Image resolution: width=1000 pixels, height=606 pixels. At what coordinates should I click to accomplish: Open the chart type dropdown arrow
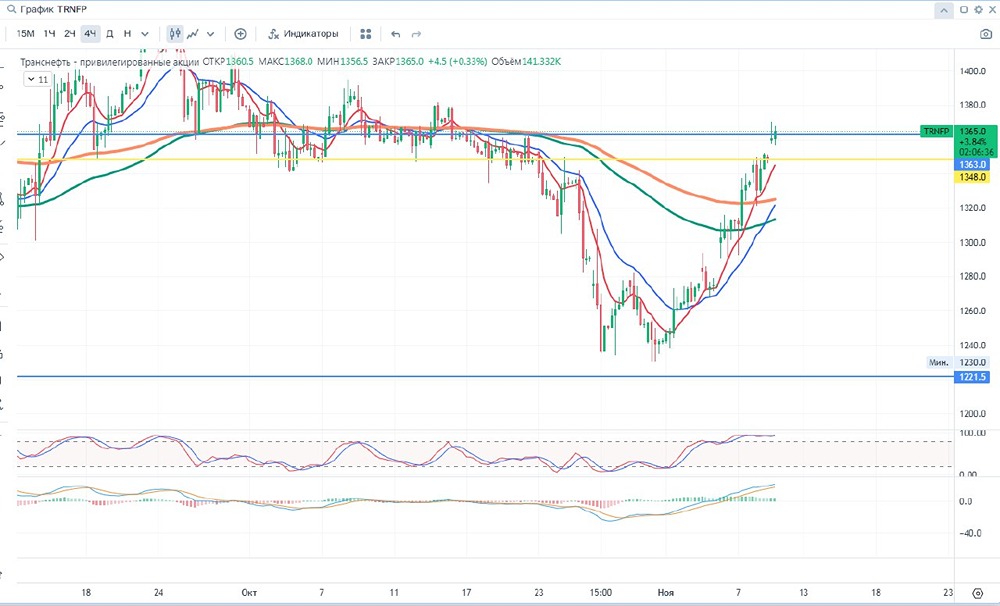210,33
